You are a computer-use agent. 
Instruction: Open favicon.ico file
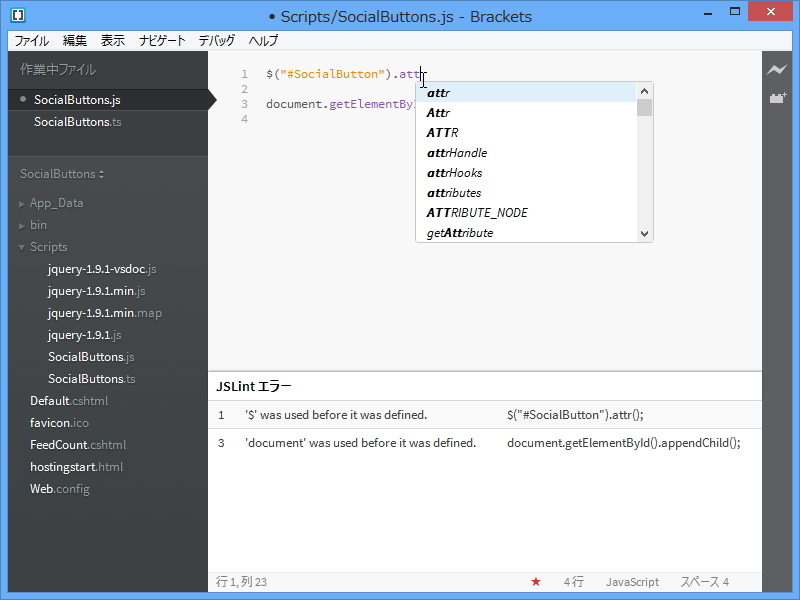click(x=59, y=422)
